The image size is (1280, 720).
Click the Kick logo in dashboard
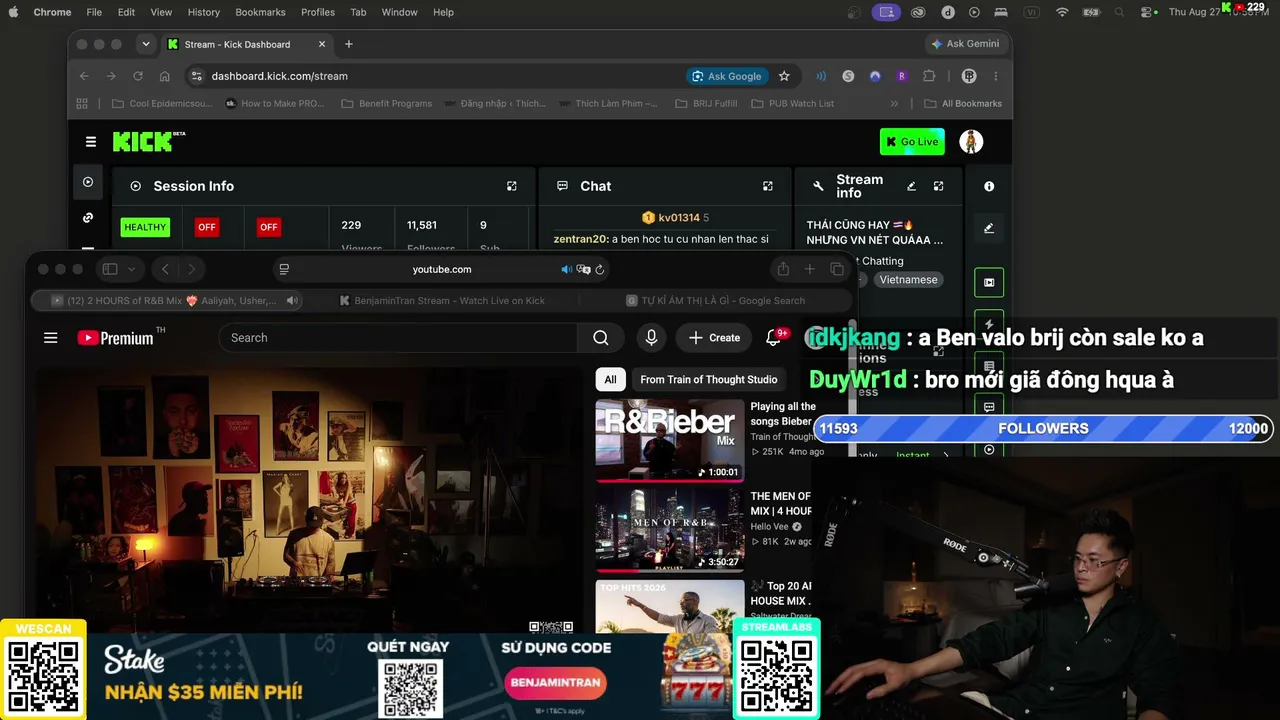[149, 141]
